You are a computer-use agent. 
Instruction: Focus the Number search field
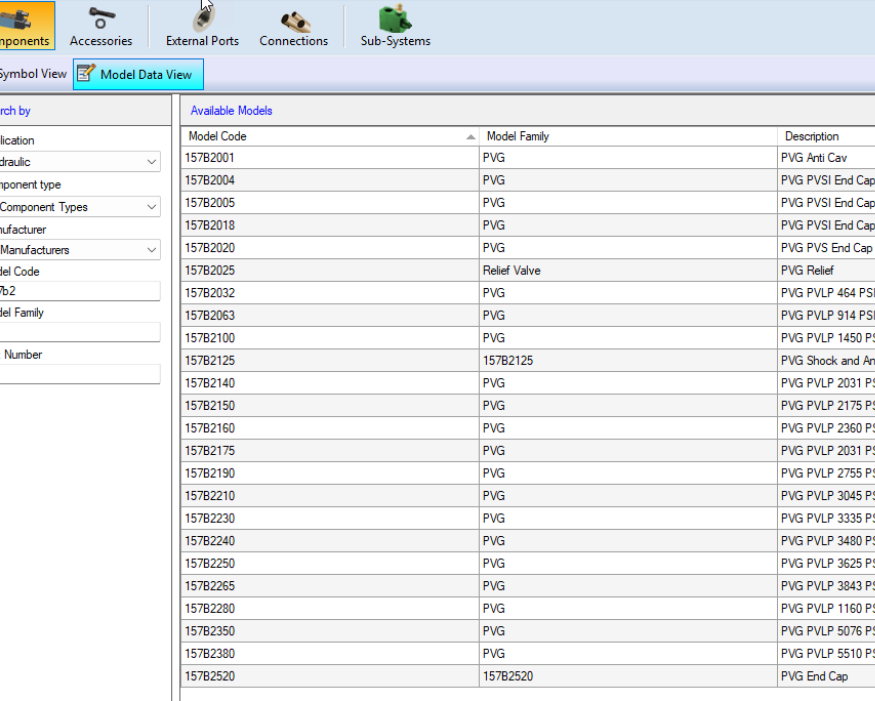click(x=80, y=374)
